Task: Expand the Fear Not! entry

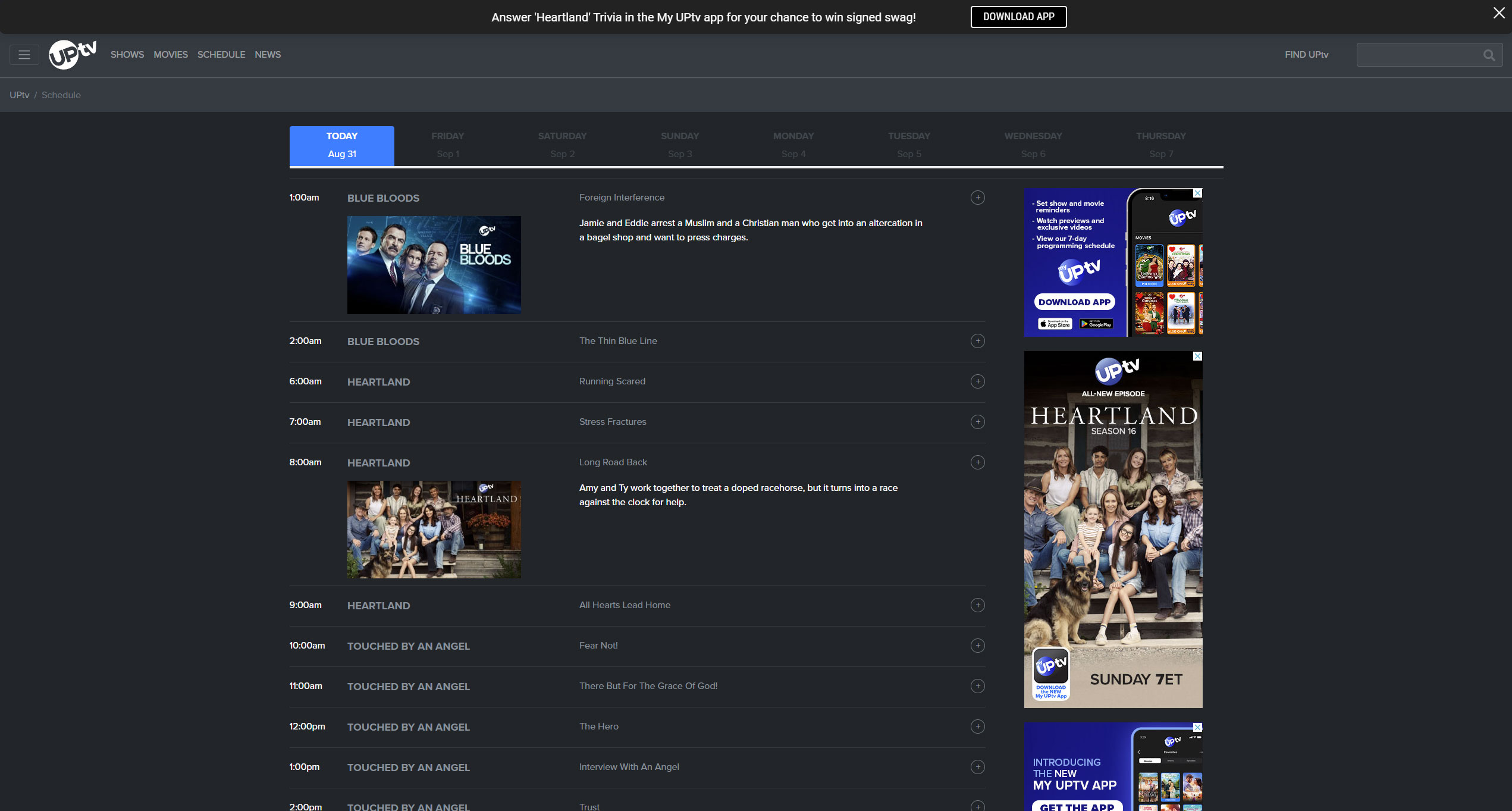Action: coord(977,646)
